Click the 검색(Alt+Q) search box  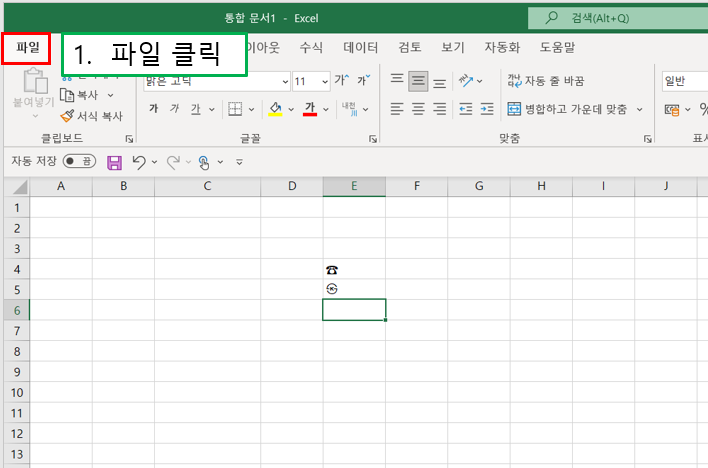point(618,18)
